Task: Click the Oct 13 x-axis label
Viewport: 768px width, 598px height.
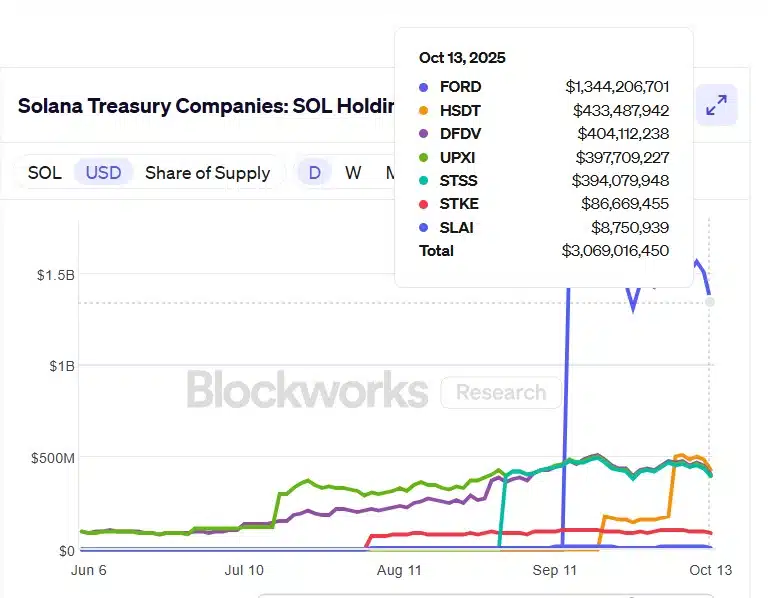Action: 710,570
